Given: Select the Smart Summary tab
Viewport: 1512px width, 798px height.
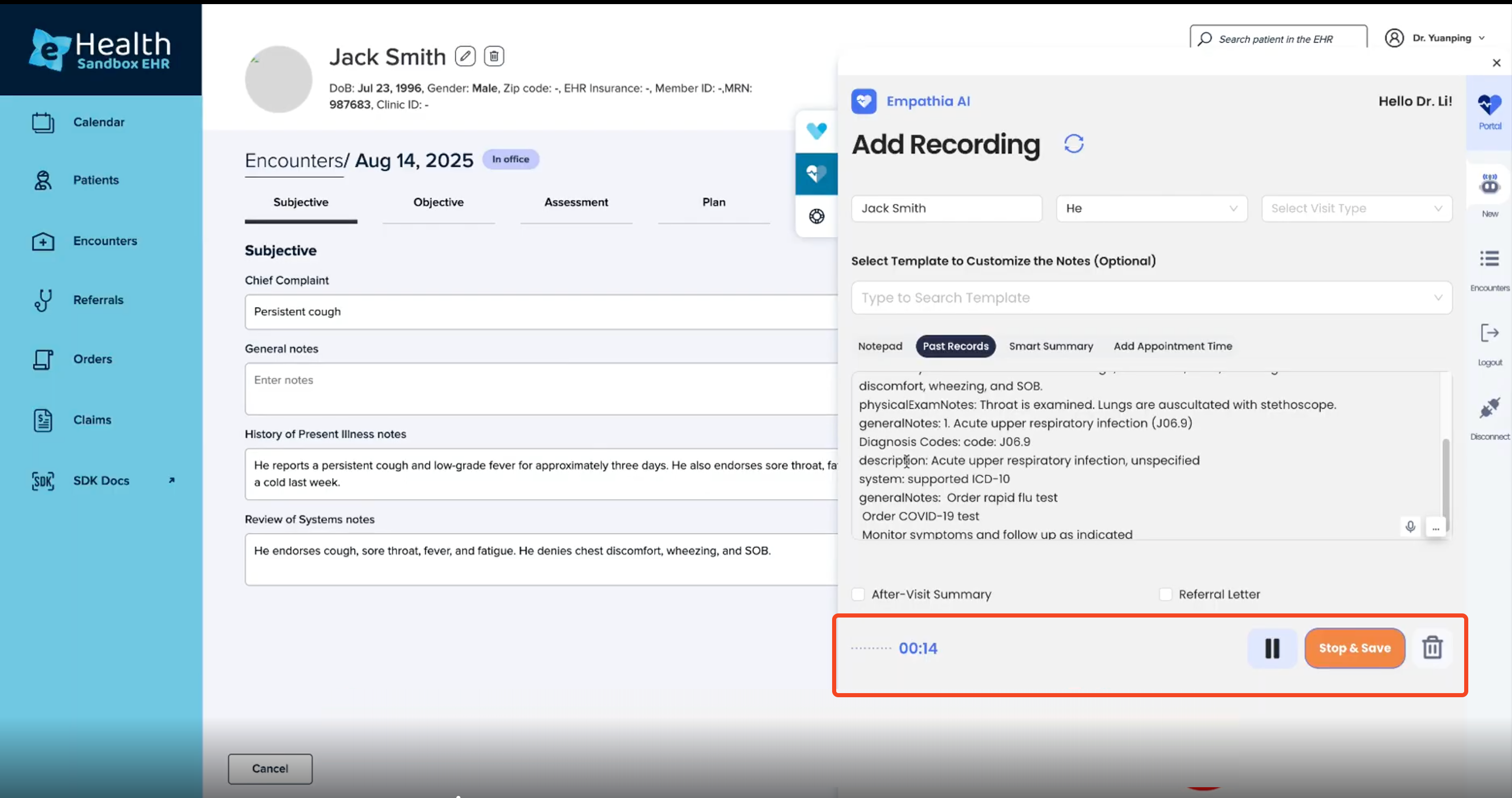Looking at the screenshot, I should point(1051,346).
